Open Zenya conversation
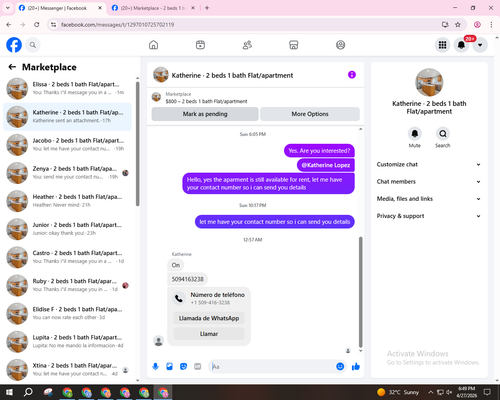The height and width of the screenshot is (400, 500). 67,173
